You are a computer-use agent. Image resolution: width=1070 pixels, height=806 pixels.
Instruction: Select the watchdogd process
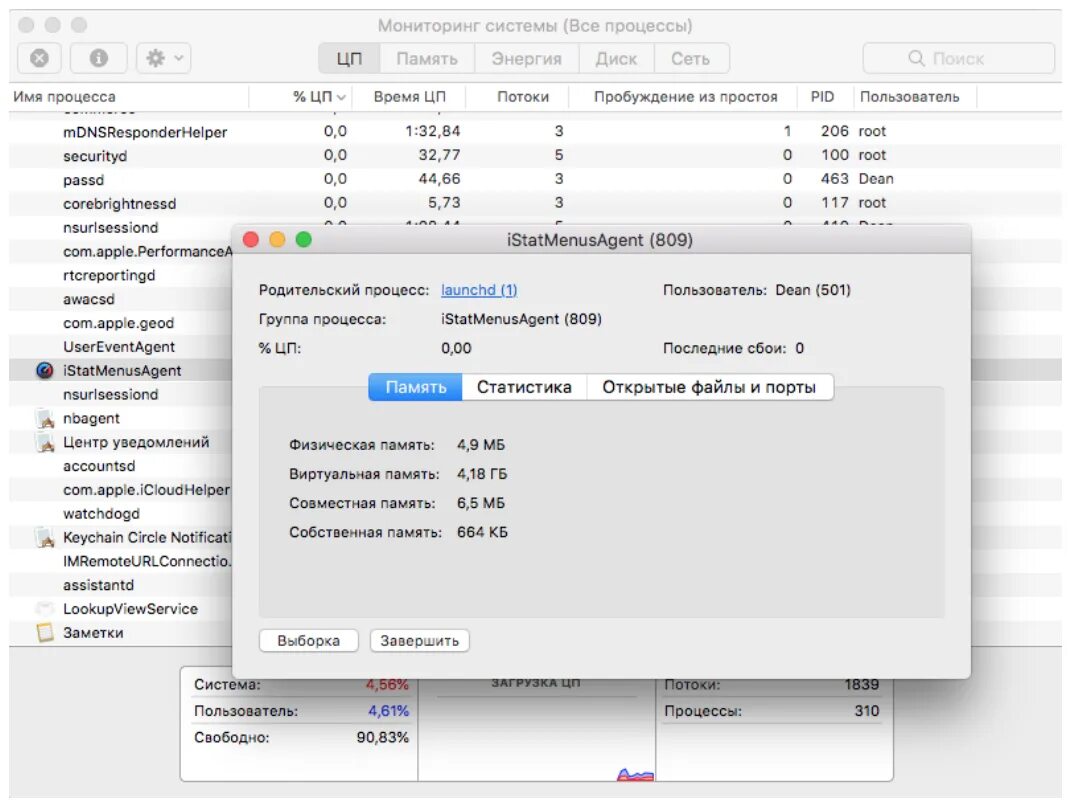[101, 513]
